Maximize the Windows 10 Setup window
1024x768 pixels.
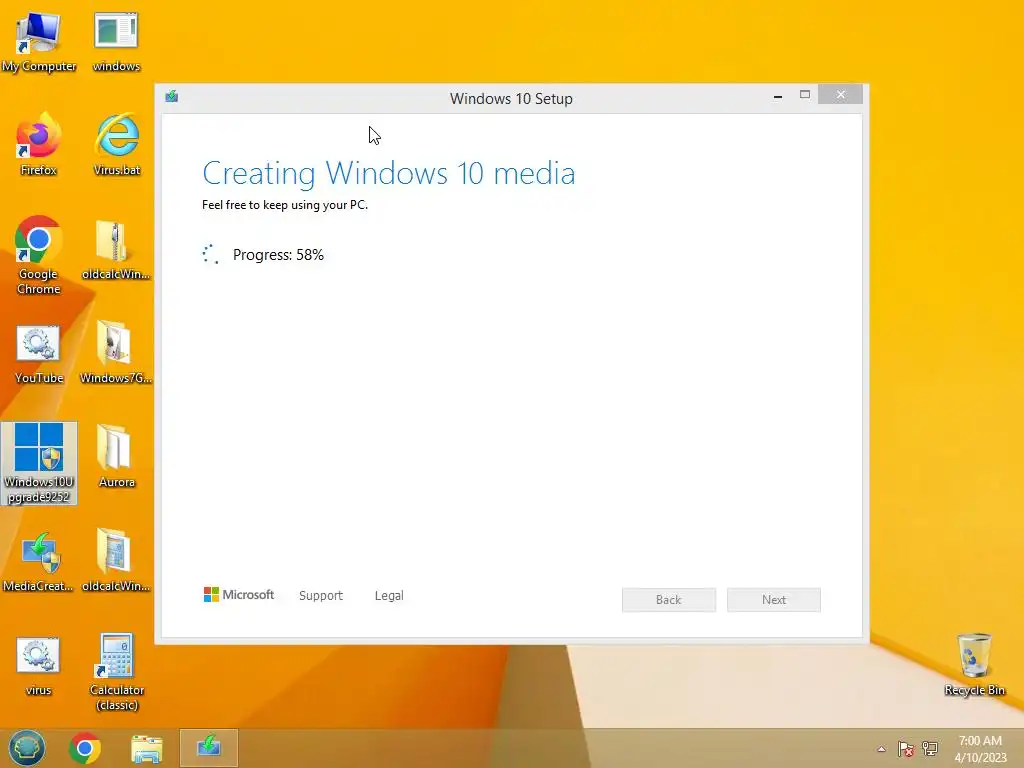pyautogui.click(x=805, y=95)
